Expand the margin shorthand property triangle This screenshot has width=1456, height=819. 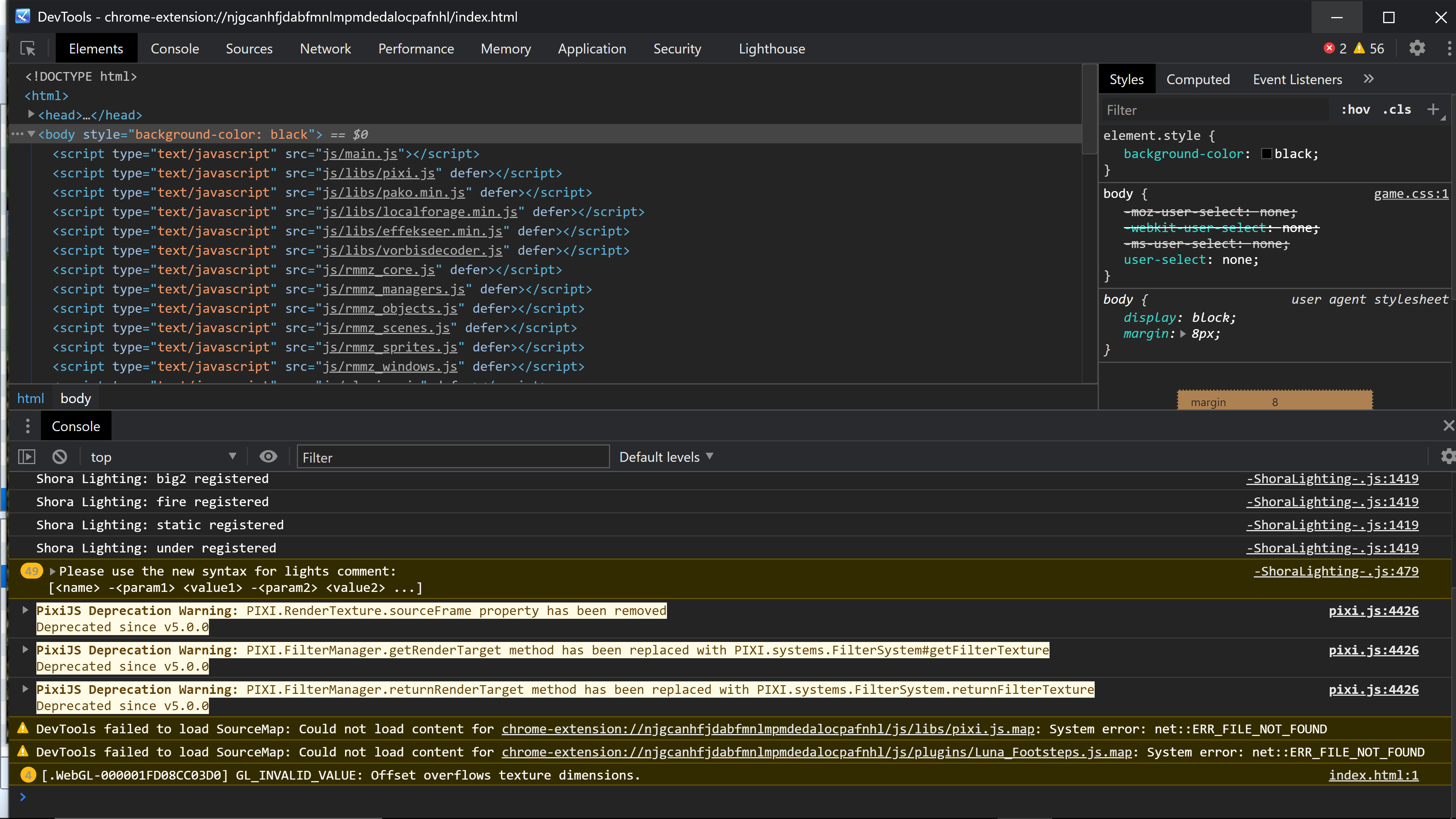tap(1183, 334)
